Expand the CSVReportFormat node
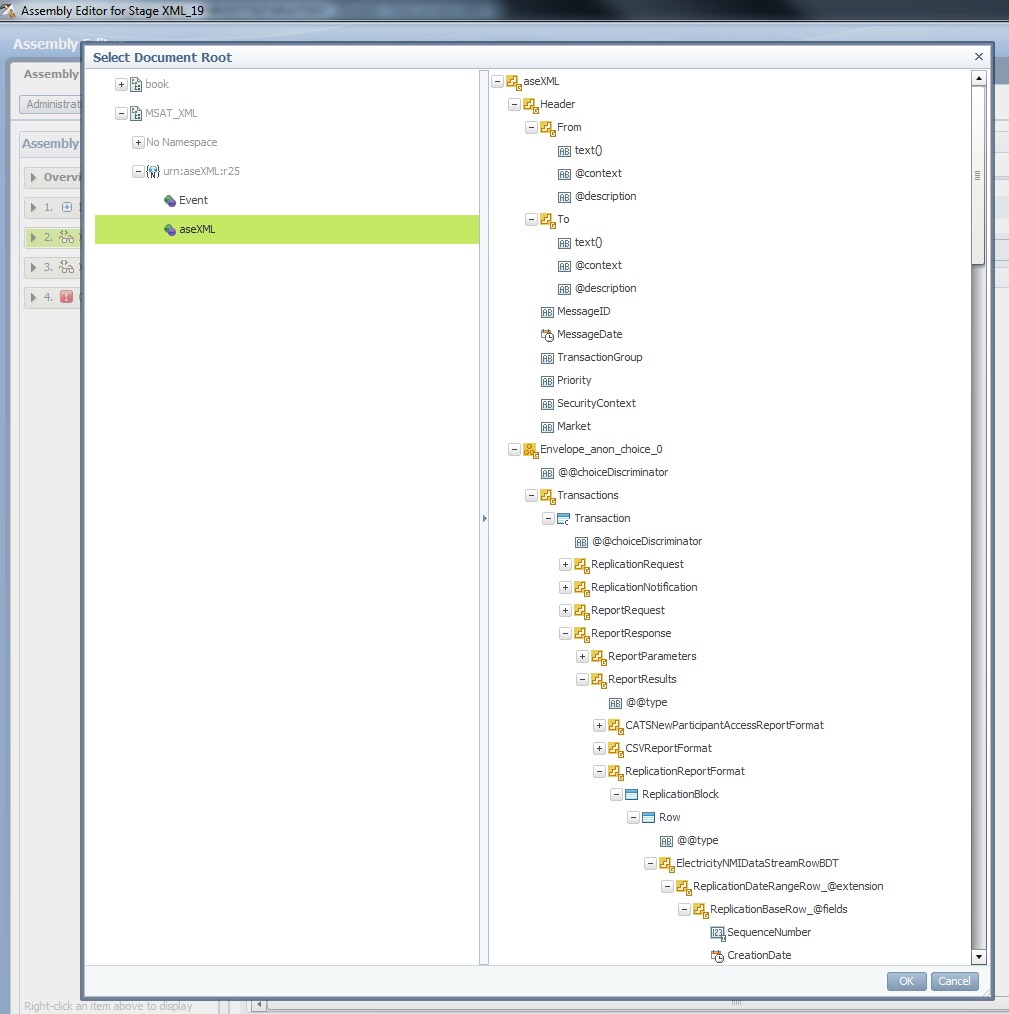 [599, 749]
